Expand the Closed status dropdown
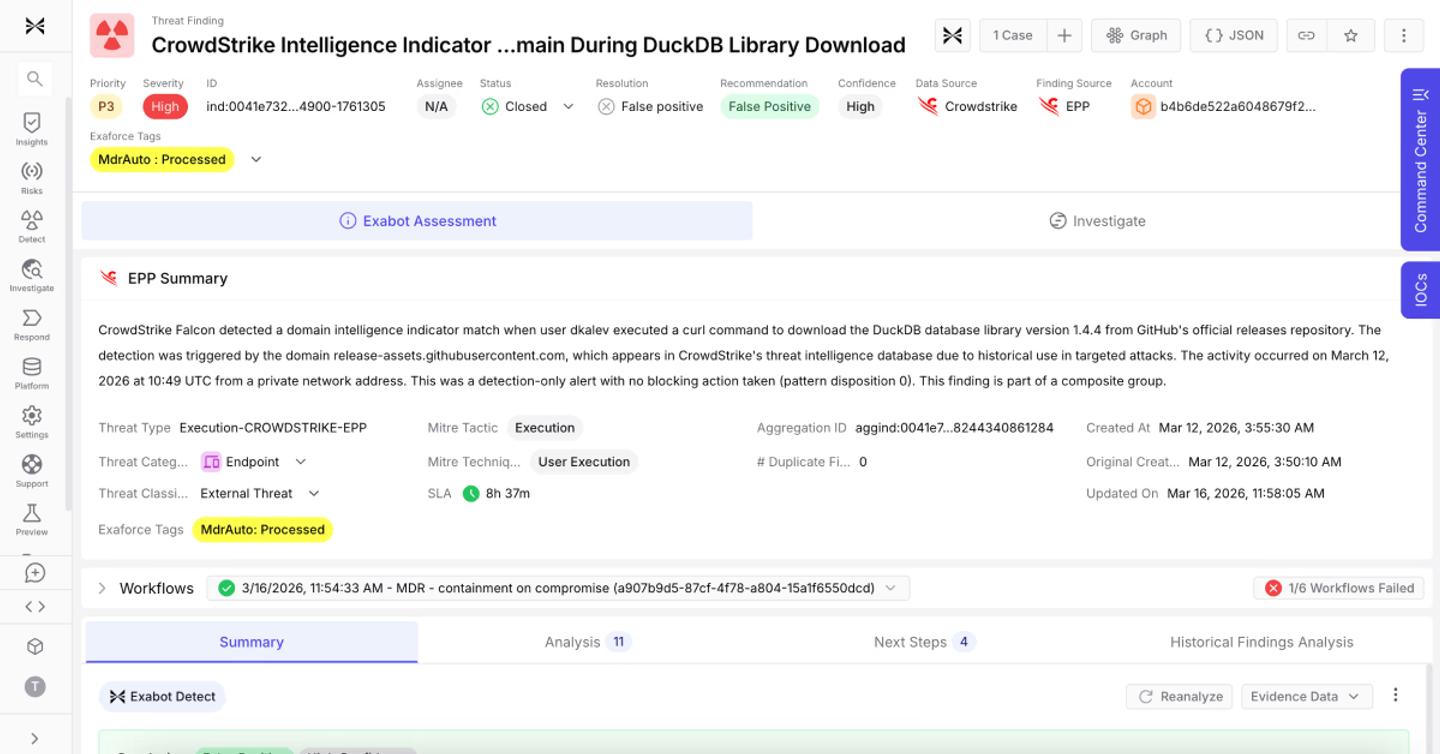Image resolution: width=1440 pixels, height=754 pixels. (568, 106)
